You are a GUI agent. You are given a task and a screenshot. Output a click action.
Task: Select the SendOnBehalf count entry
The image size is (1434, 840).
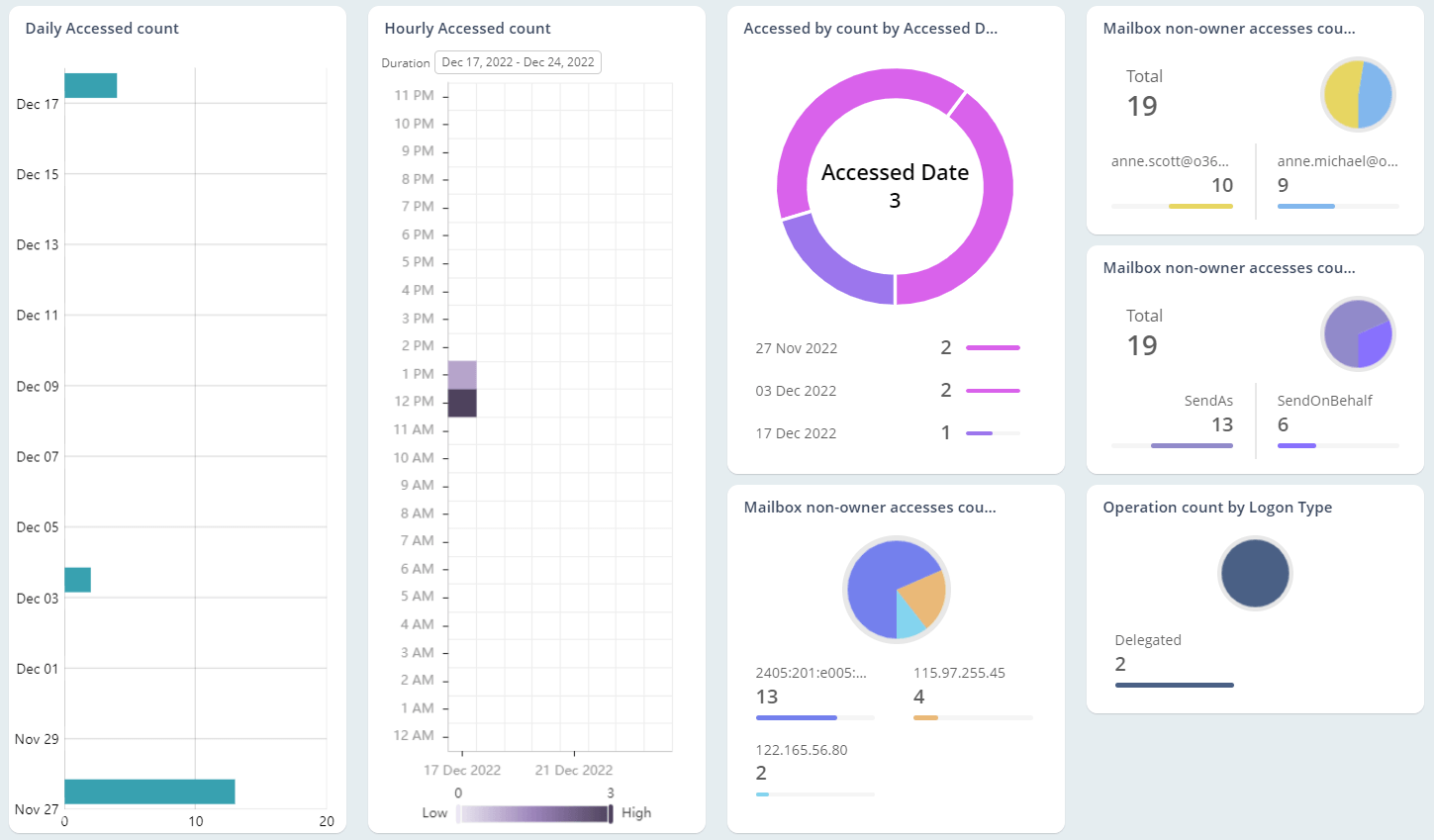coord(1324,414)
